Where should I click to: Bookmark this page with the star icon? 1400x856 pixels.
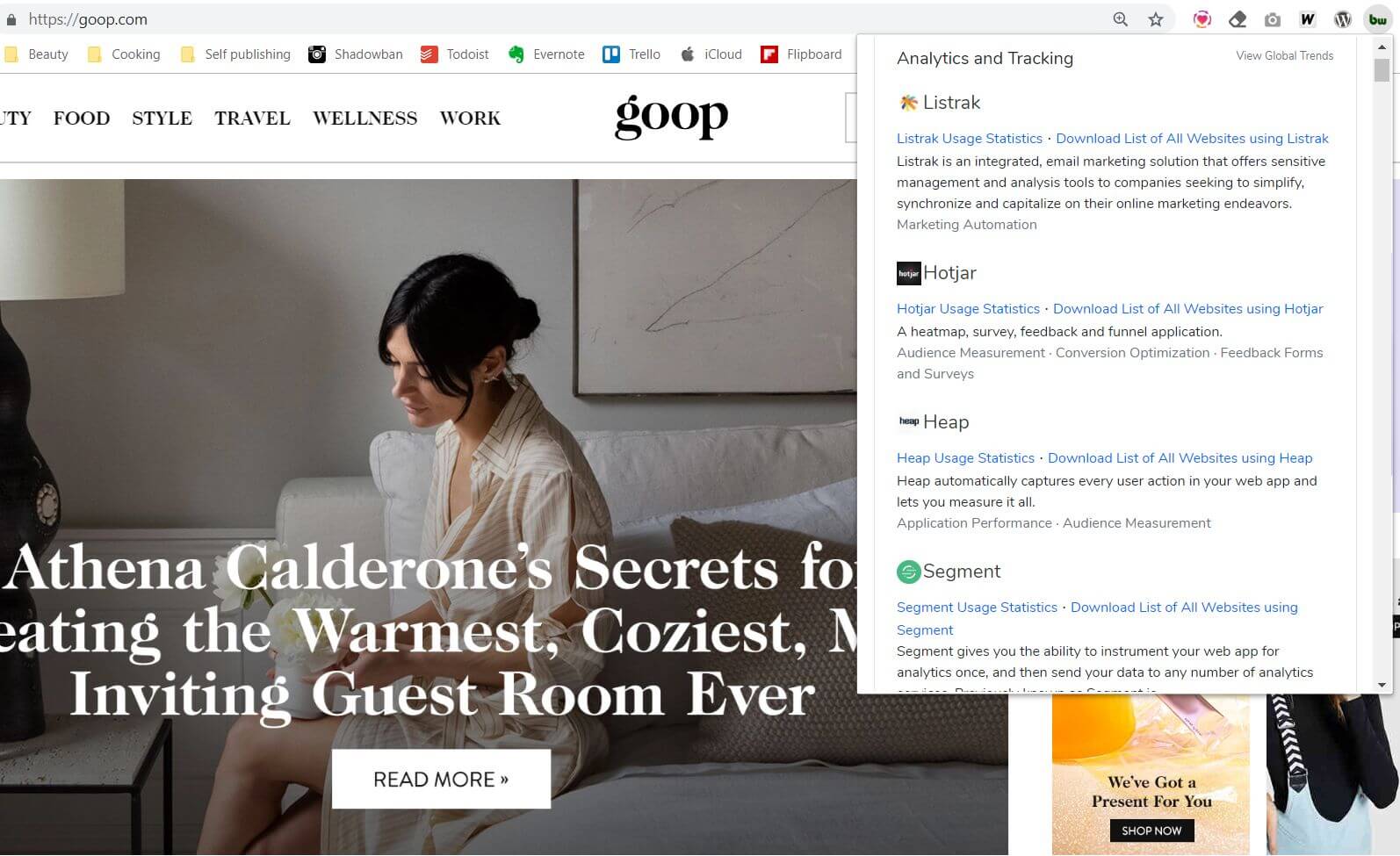pos(1156,19)
